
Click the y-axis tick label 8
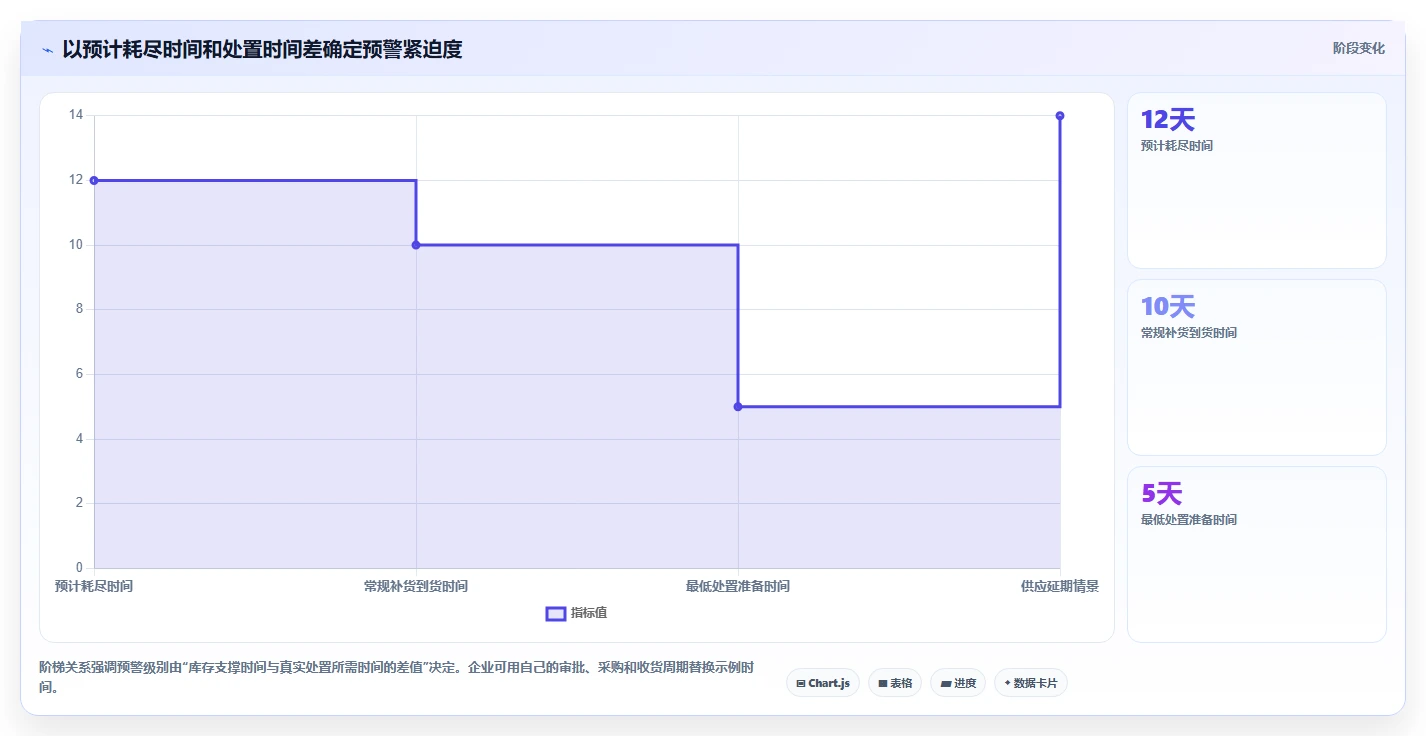(79, 309)
